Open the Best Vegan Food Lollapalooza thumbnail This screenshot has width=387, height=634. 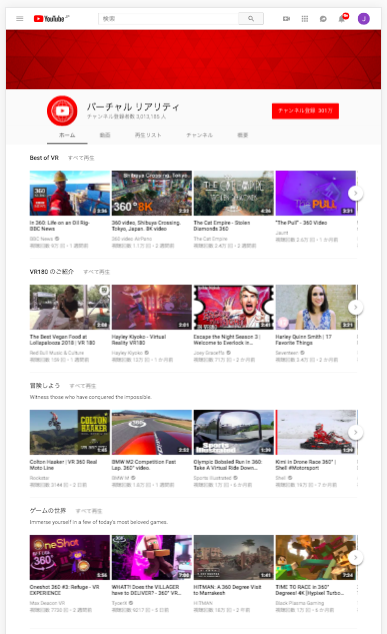(70, 307)
